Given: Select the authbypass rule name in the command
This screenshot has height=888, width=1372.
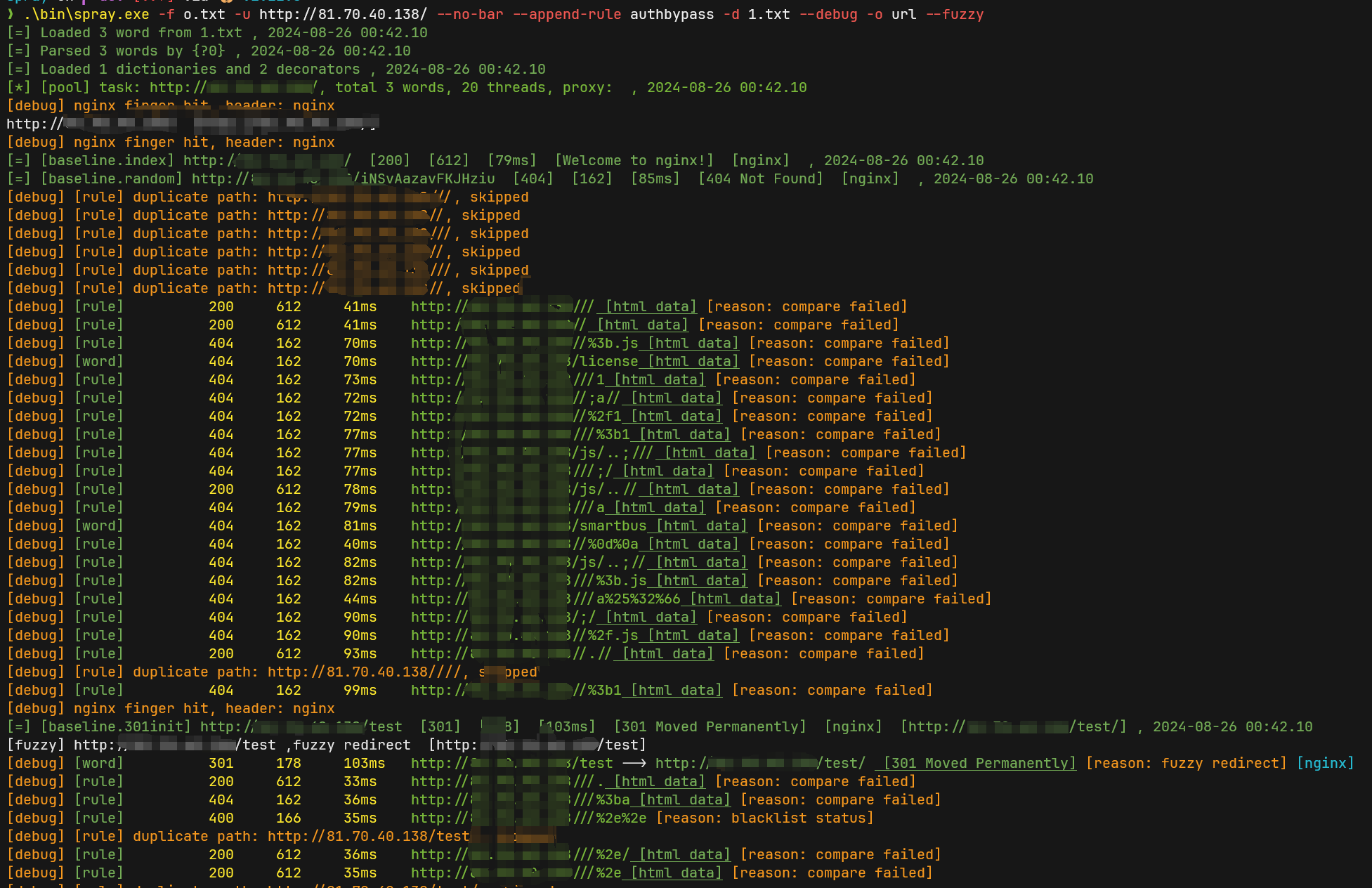Looking at the screenshot, I should pos(672,14).
